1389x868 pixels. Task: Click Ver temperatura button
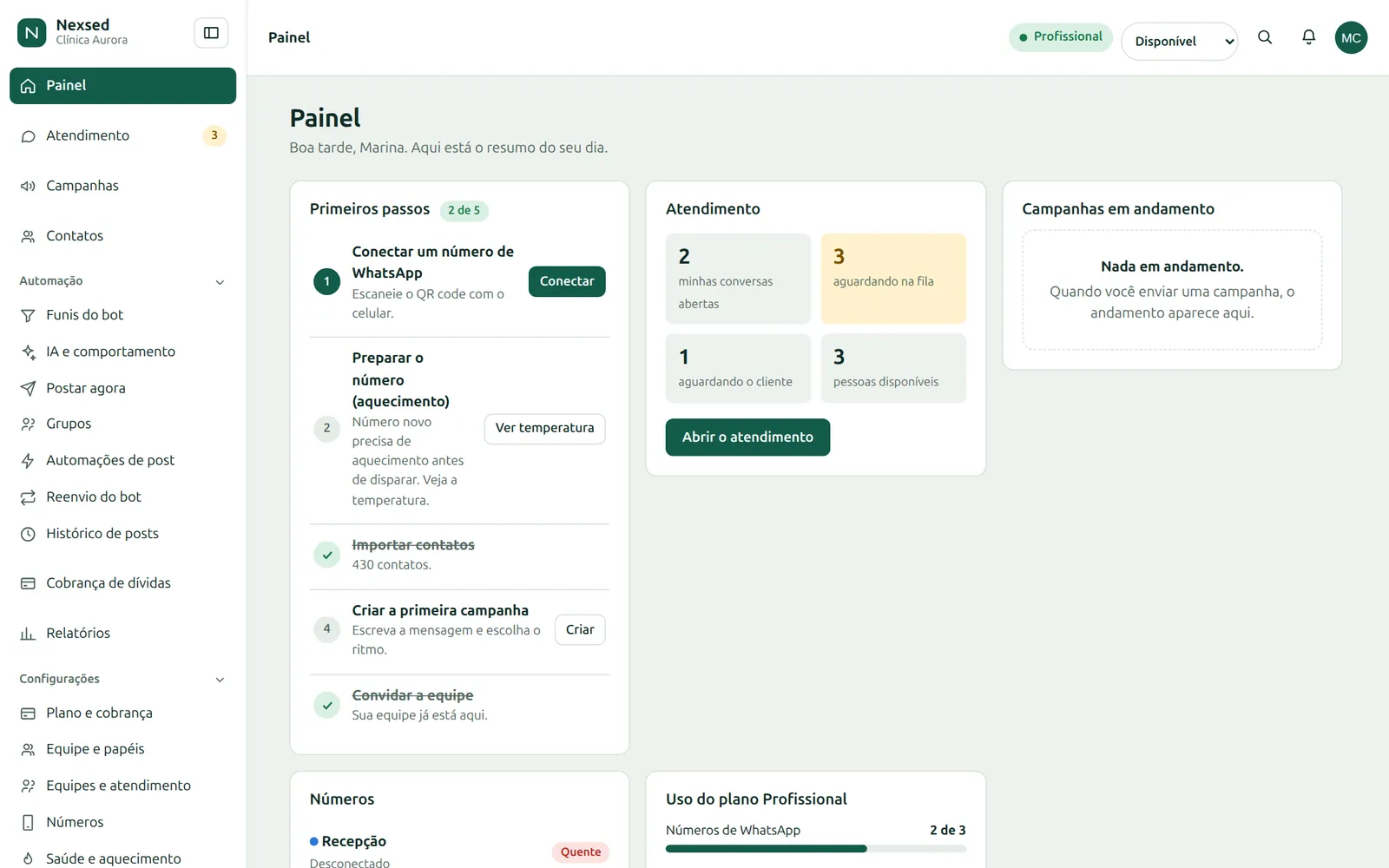544,428
